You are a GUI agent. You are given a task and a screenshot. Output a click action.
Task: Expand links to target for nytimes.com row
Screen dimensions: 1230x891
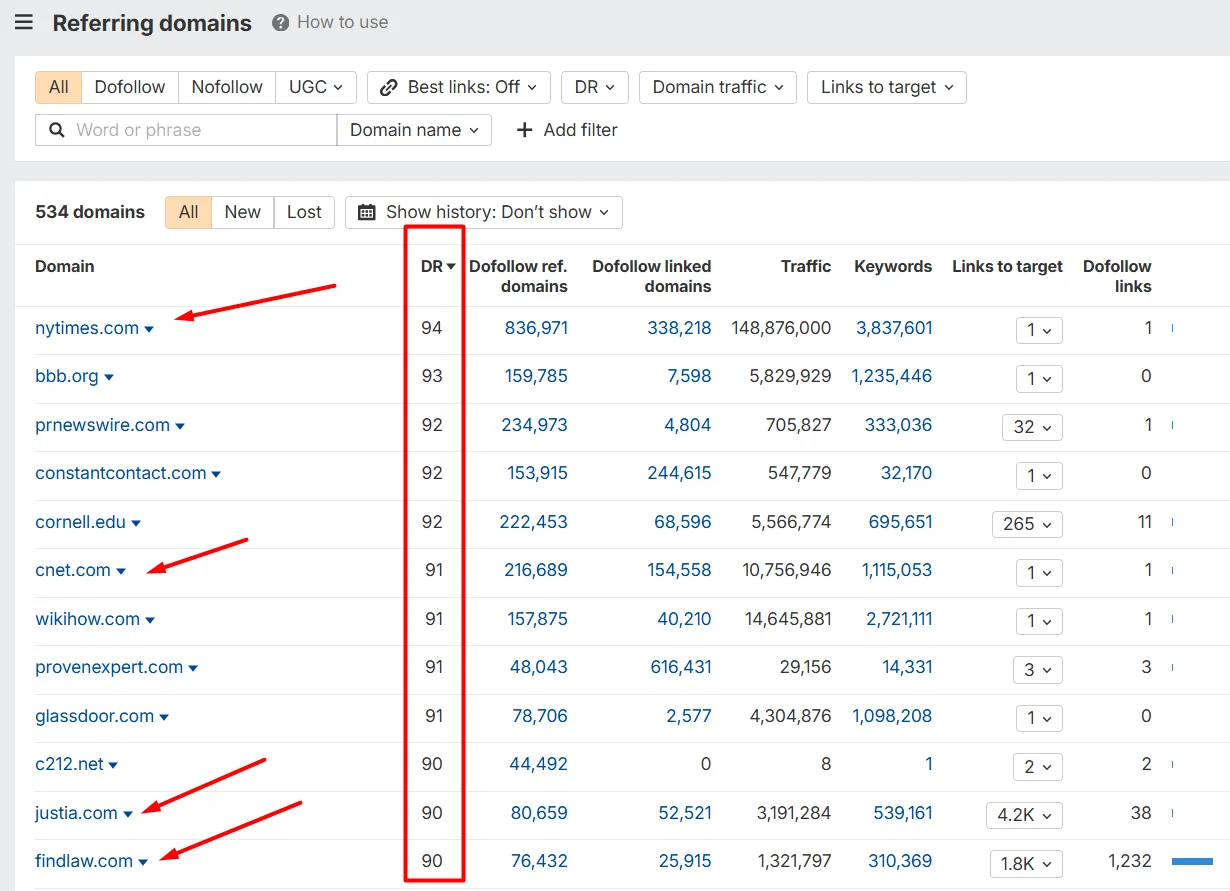[1039, 330]
